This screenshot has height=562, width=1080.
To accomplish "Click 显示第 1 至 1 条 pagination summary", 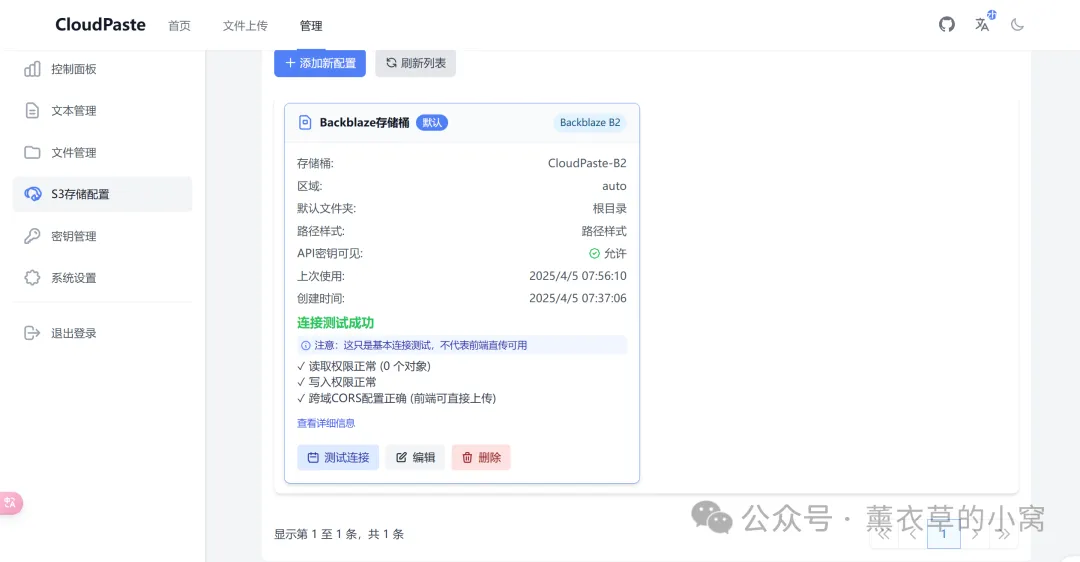I will point(339,534).
